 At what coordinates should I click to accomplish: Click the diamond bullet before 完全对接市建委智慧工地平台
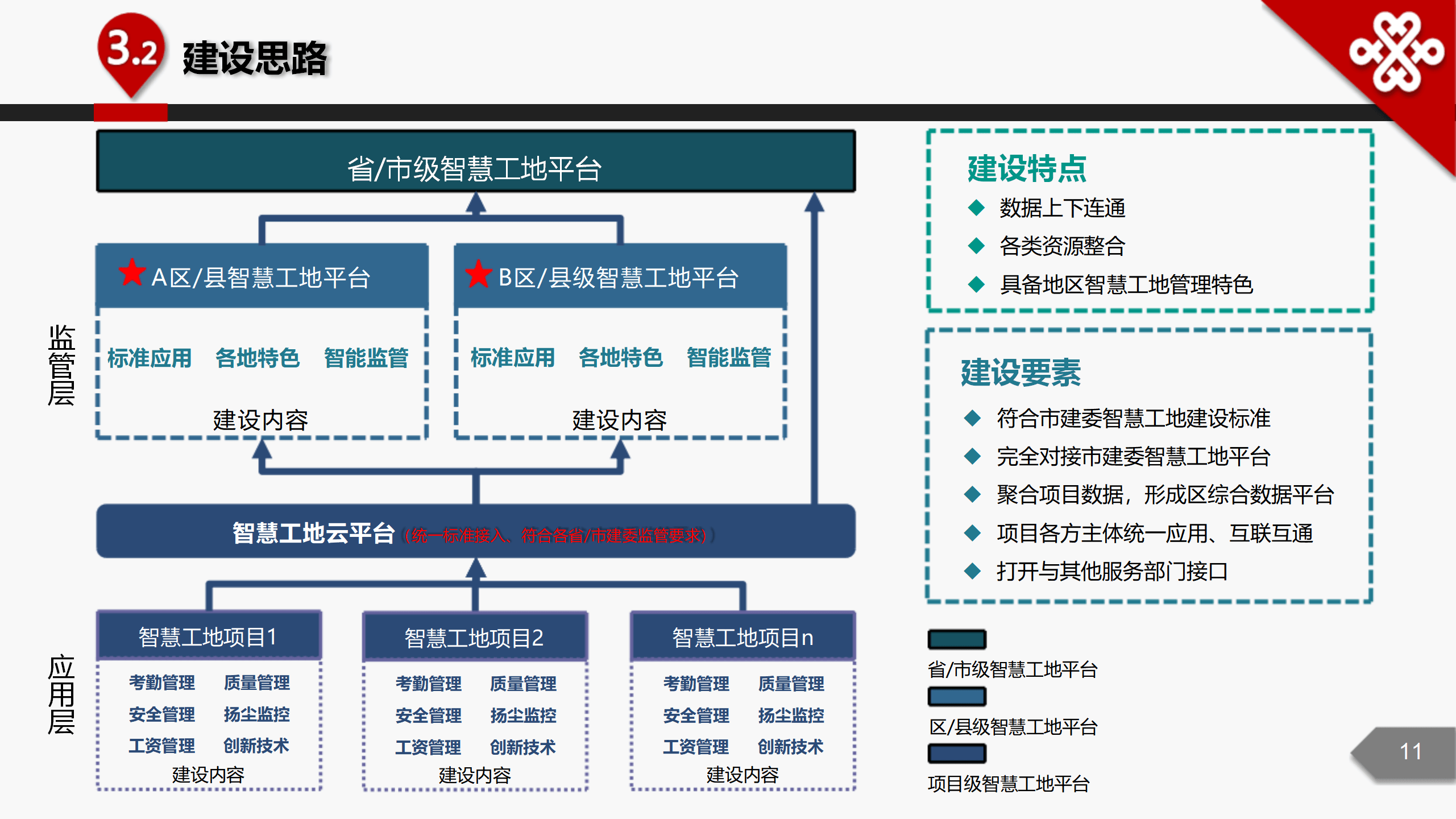pos(973,457)
